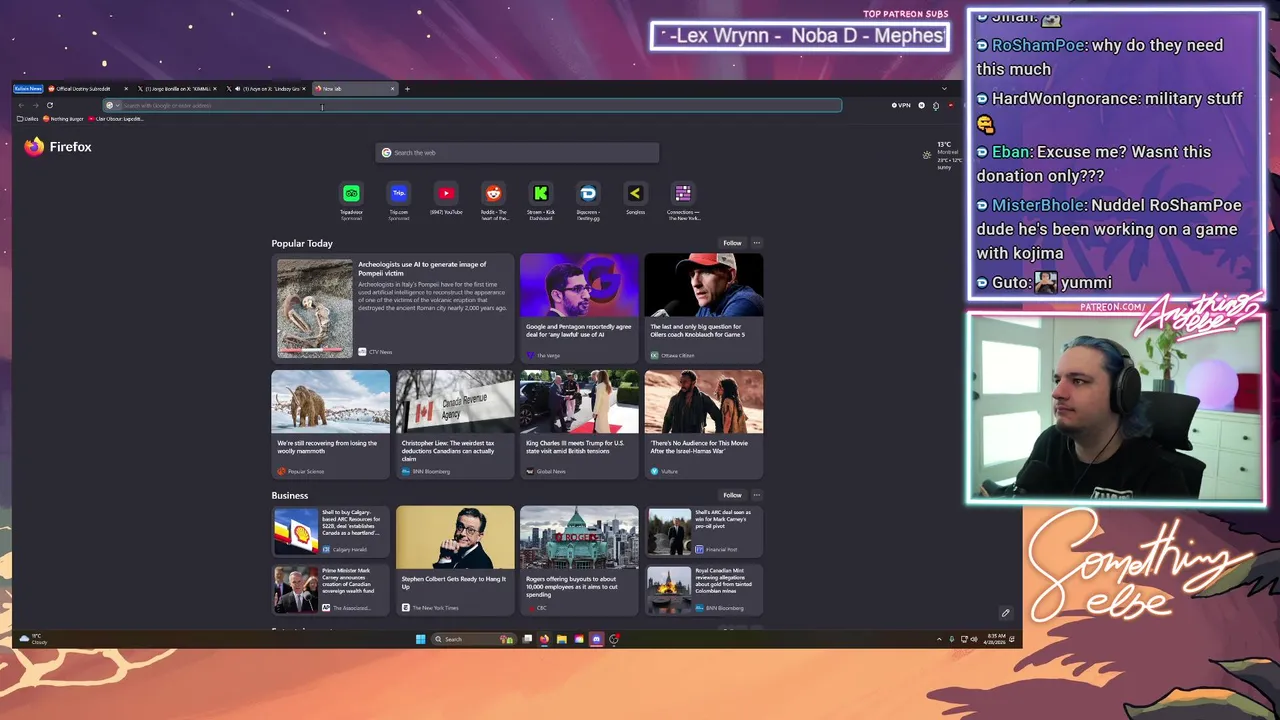This screenshot has height=720, width=1280.
Task: Open the Shell's ARC deal Carney article
Action: click(x=703, y=531)
